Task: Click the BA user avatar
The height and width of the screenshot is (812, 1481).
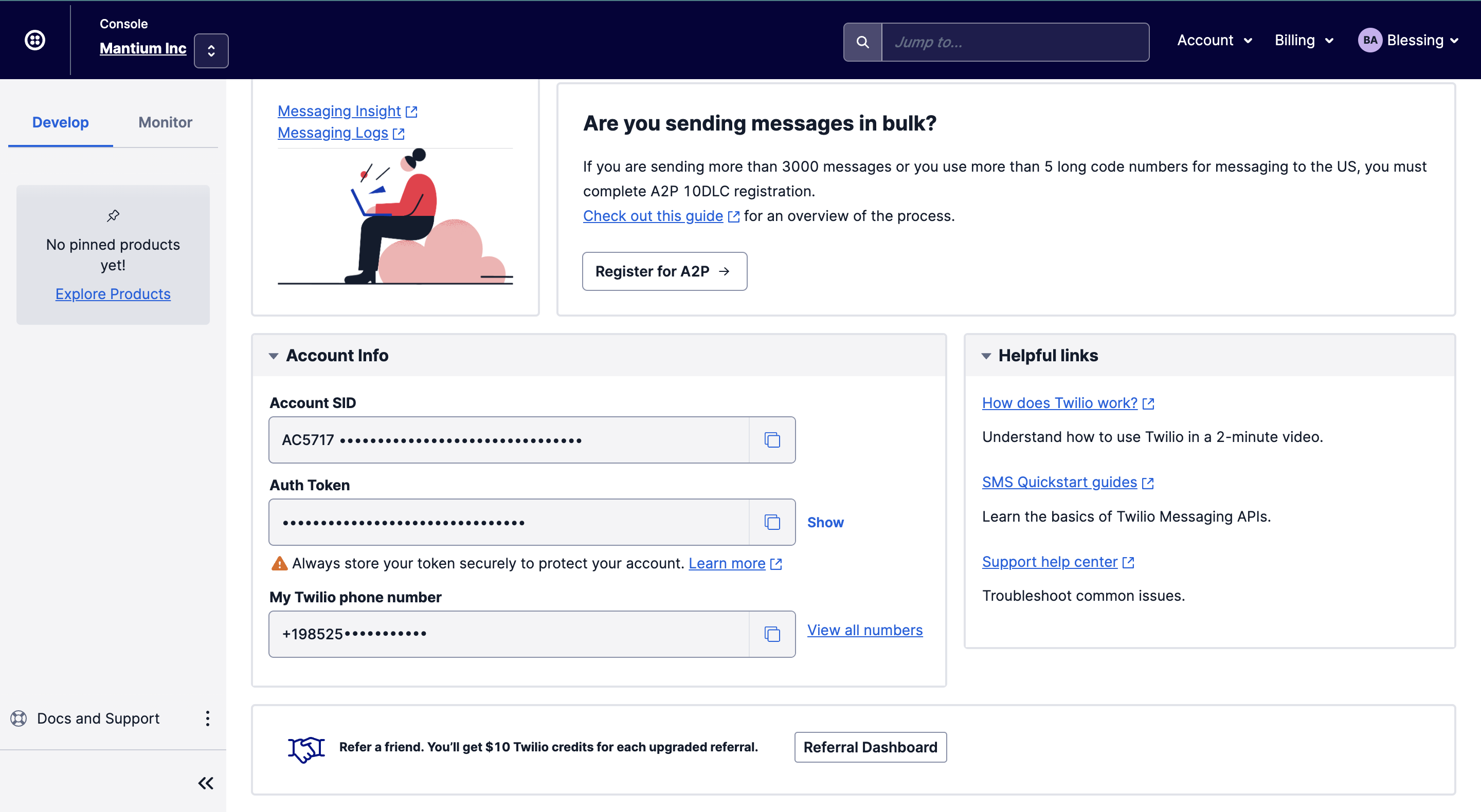Action: (1369, 40)
